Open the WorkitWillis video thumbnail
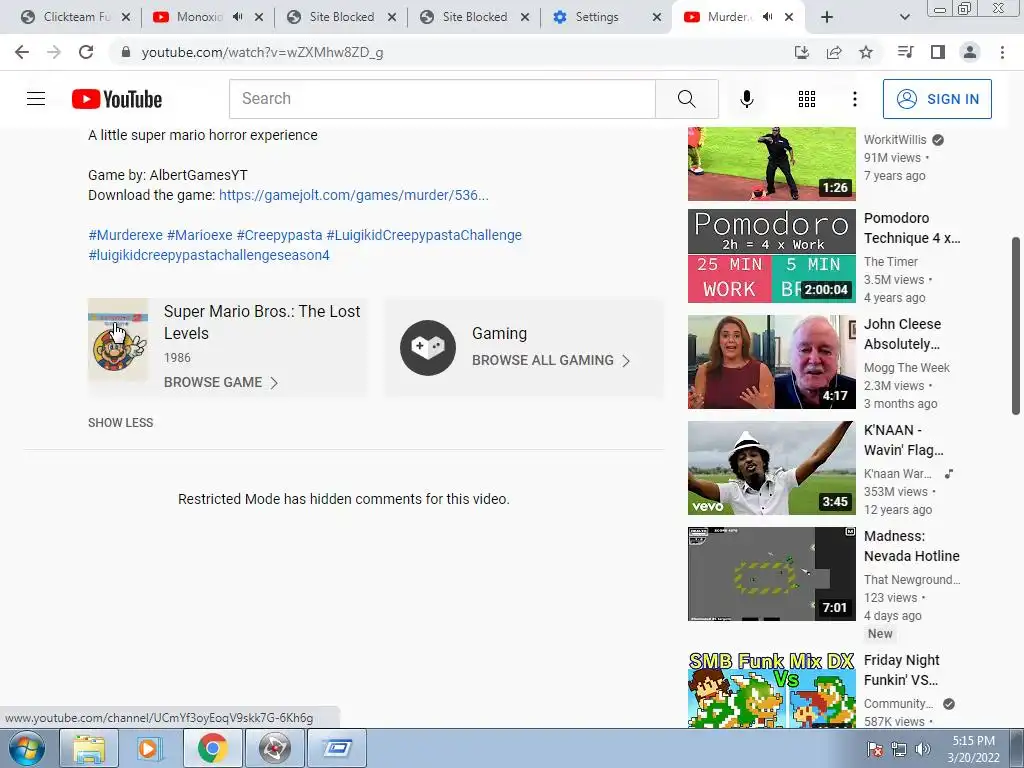Viewport: 1024px width, 768px height. pos(771,163)
